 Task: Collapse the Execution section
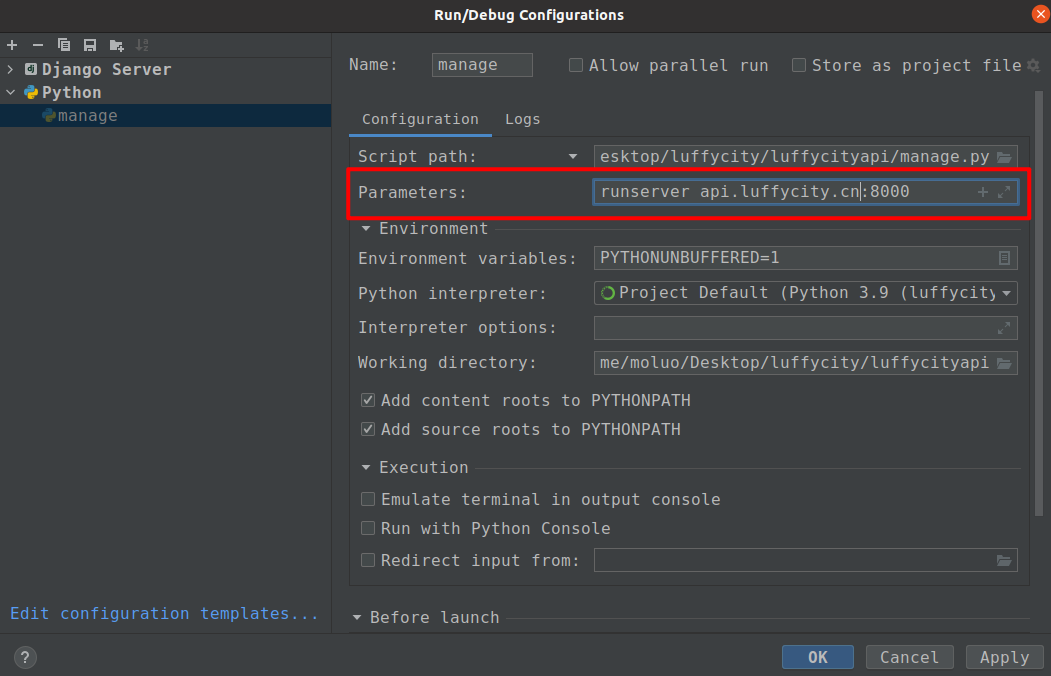pyautogui.click(x=366, y=467)
